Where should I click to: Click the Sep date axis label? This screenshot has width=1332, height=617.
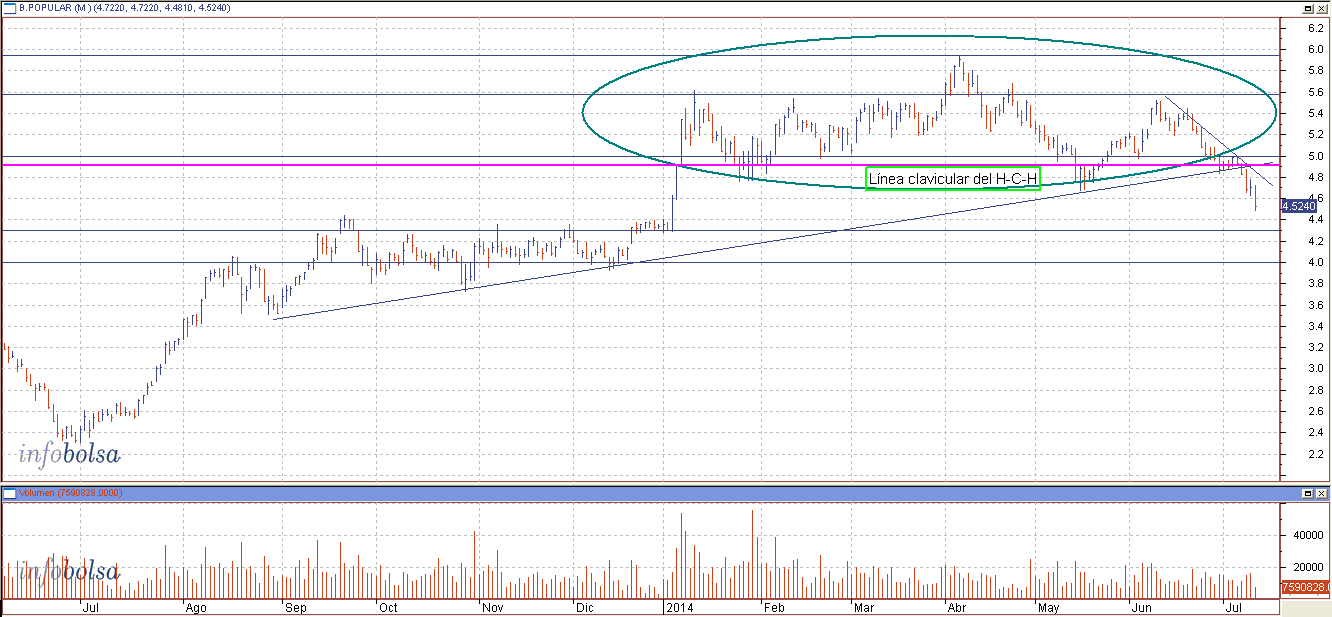coord(295,607)
